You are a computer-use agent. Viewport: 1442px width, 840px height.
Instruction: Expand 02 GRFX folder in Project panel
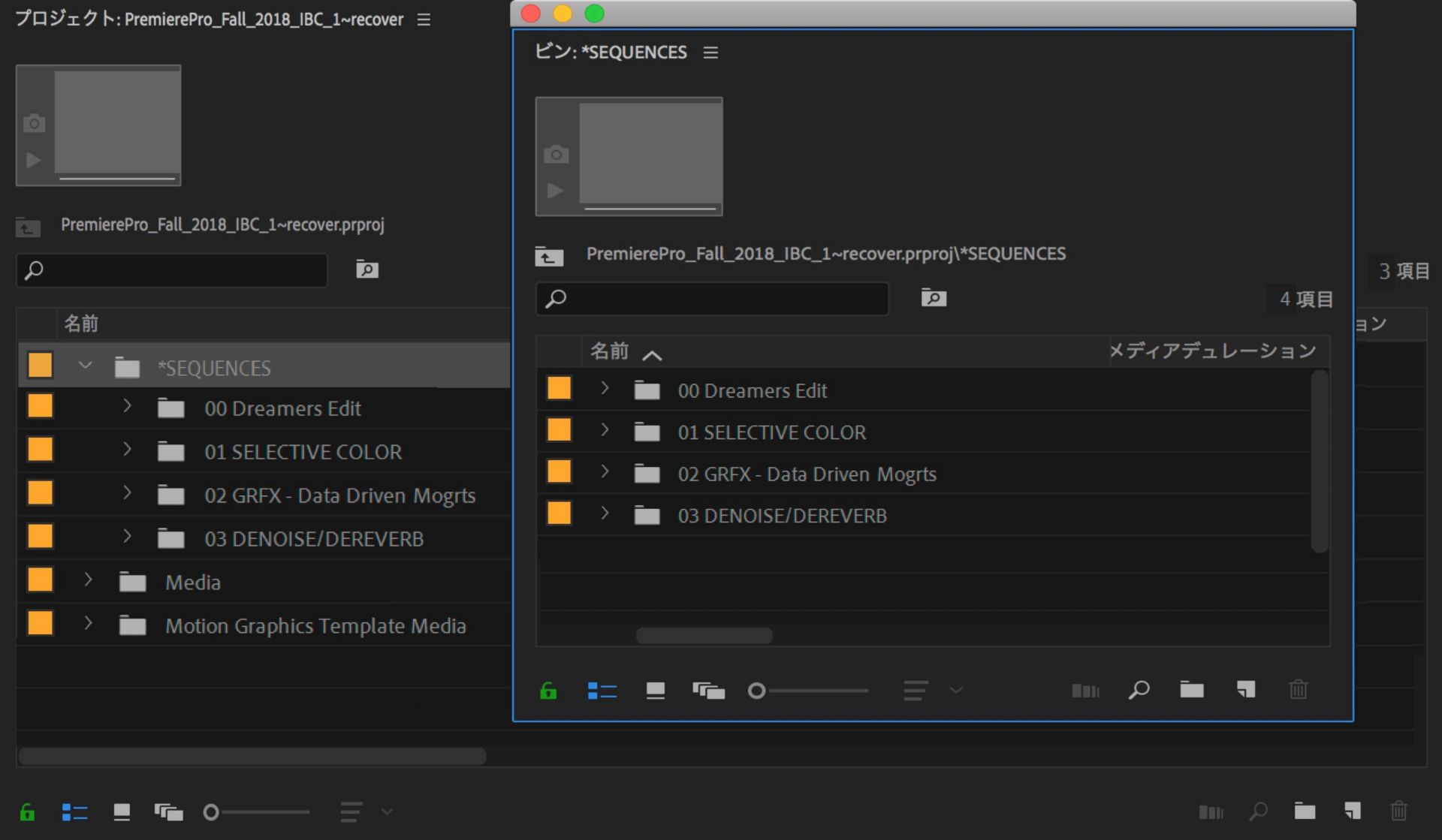pyautogui.click(x=127, y=493)
